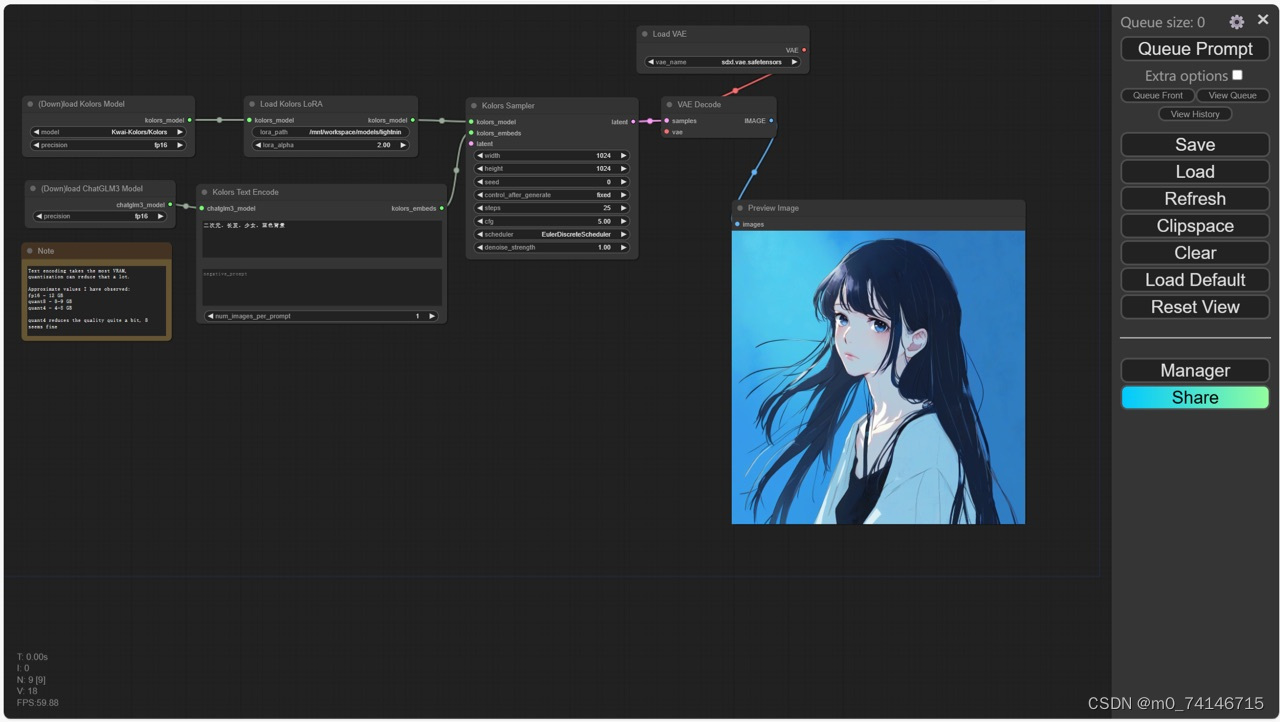1280x722 pixels.
Task: Click the cfg value 5.00
Action: [x=604, y=221]
